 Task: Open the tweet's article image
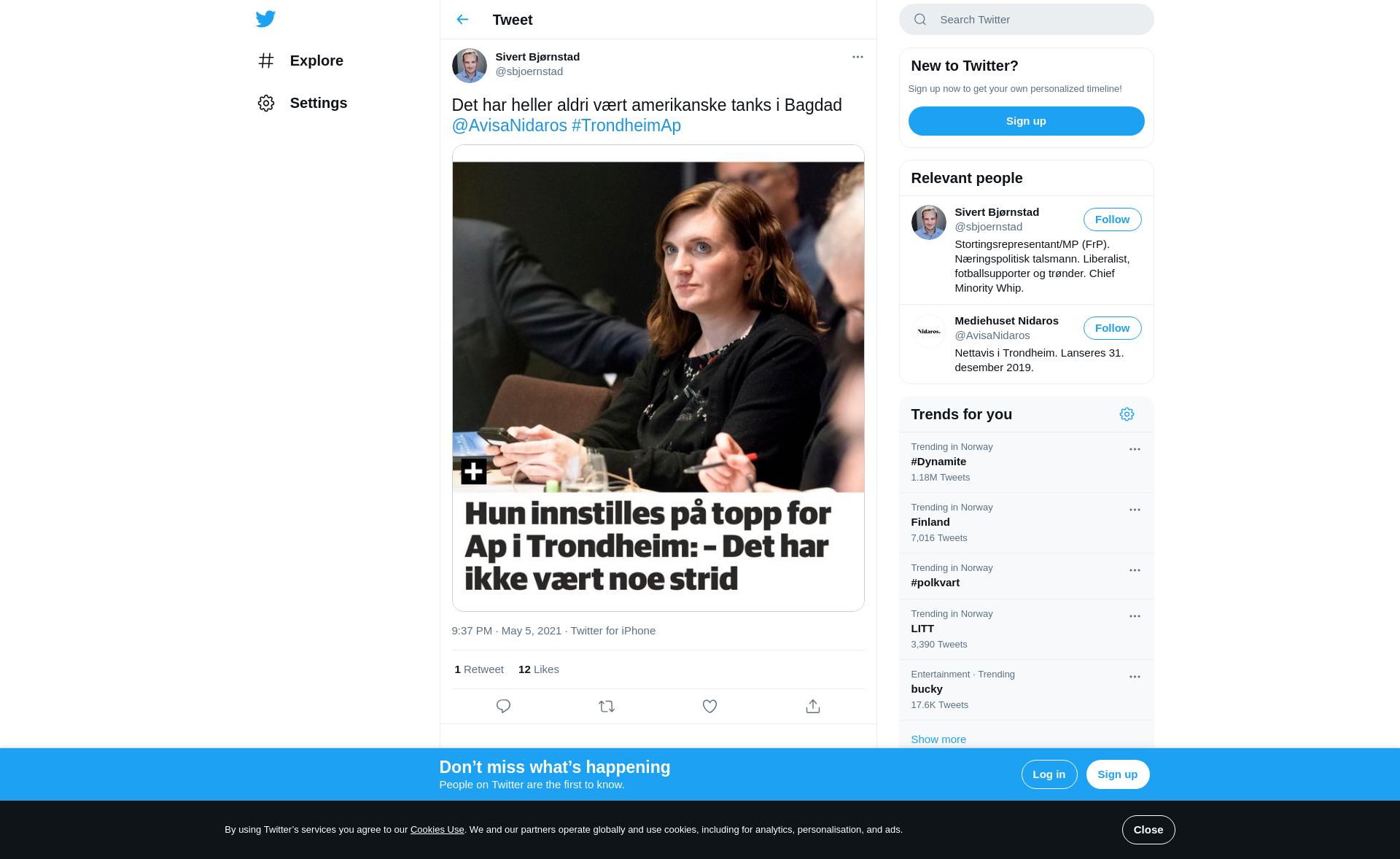pos(658,378)
